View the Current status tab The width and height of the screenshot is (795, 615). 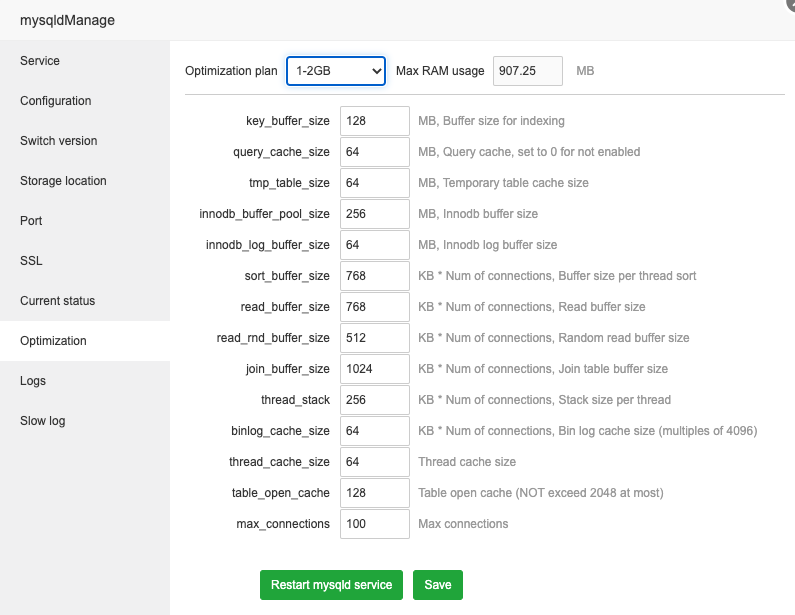pos(58,301)
